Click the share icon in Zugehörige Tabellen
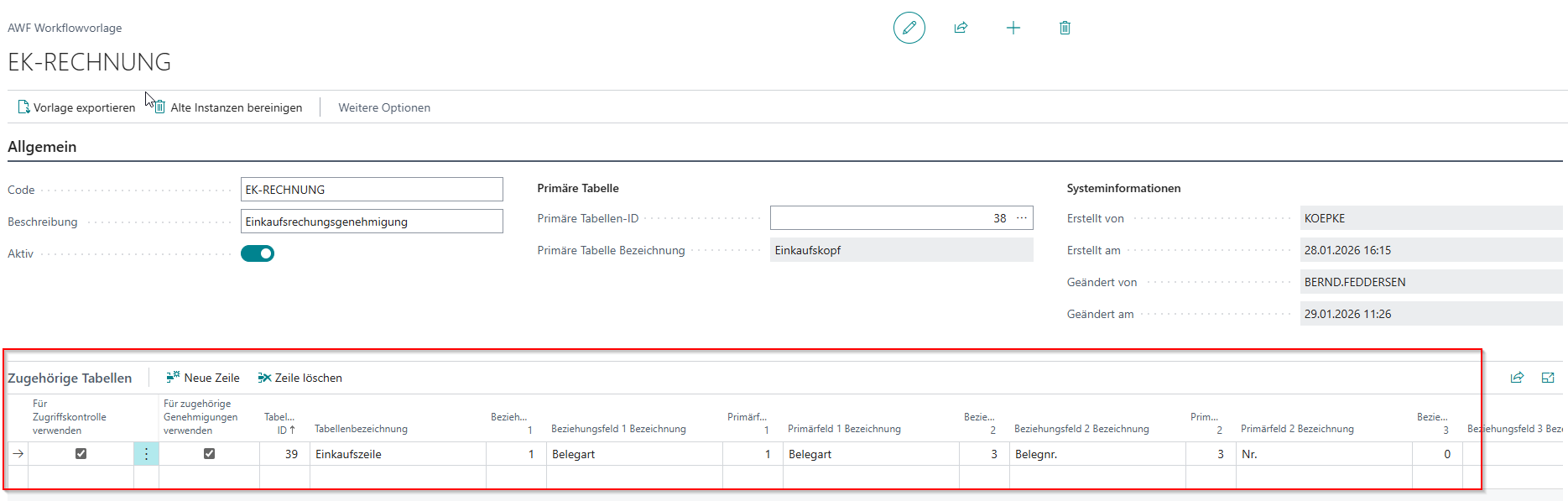The width and height of the screenshot is (1568, 501). (x=1517, y=378)
